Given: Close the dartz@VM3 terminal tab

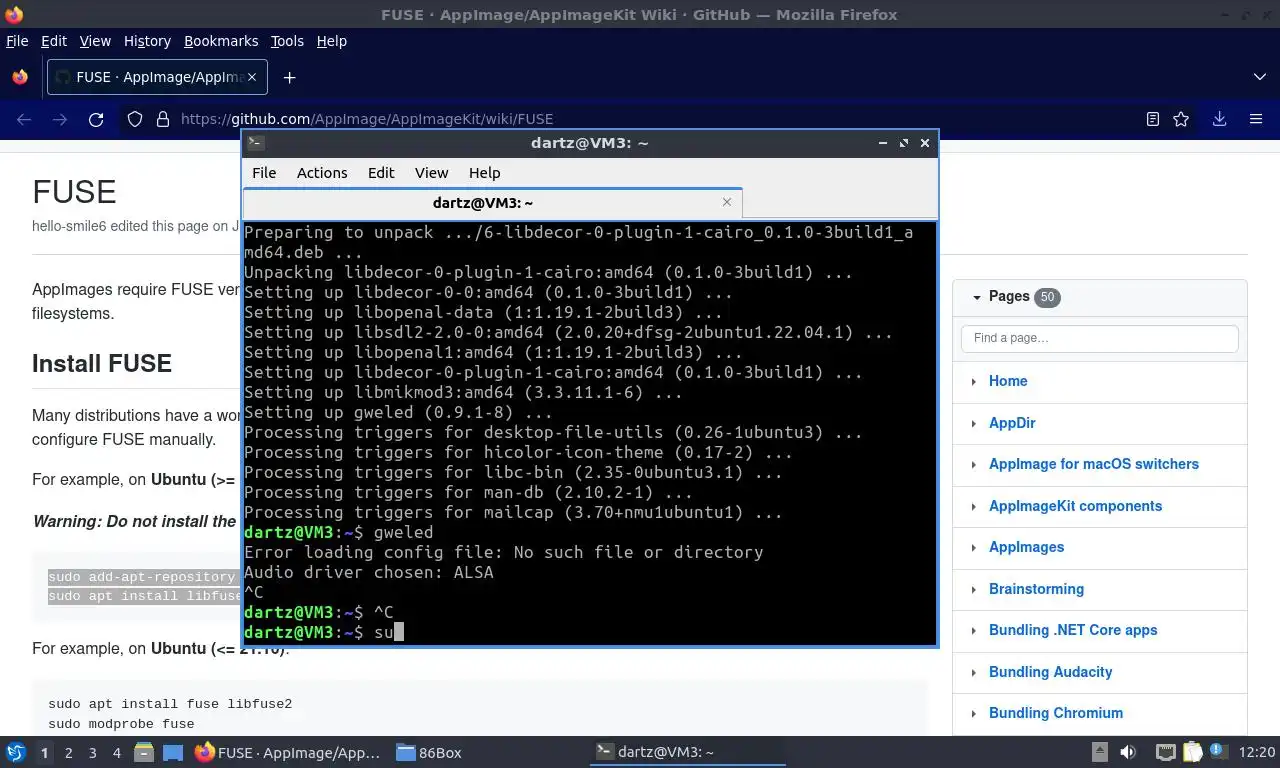Looking at the screenshot, I should pos(727,202).
